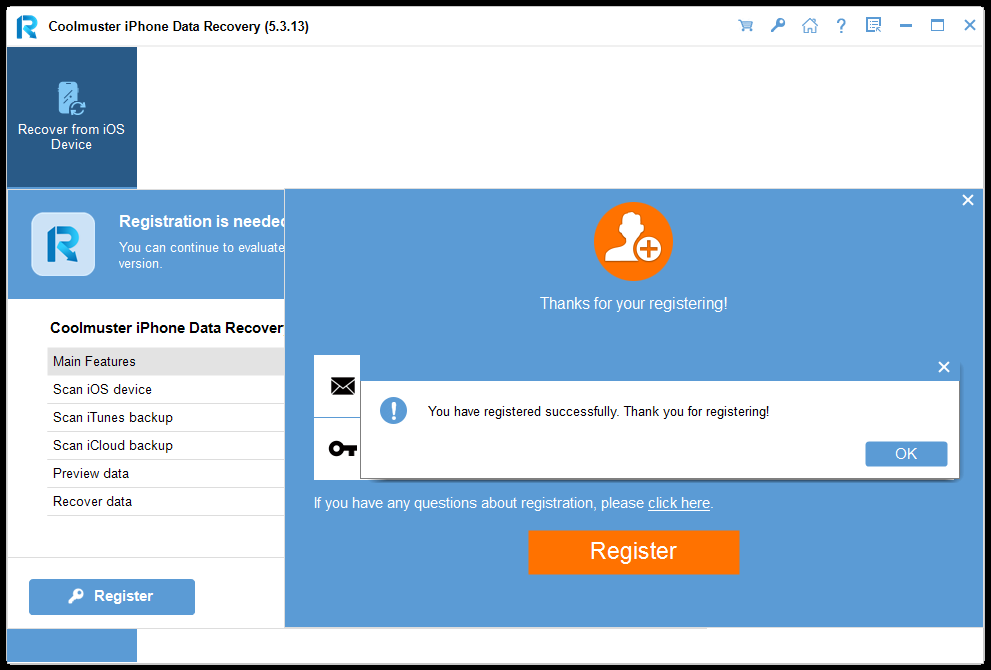
Task: Click the key license code icon
Action: (x=342, y=449)
